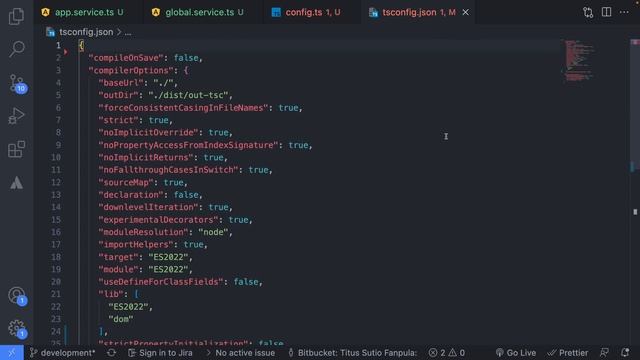Open editor More Actions ellipsis
640x360 pixels.
pos(624,12)
